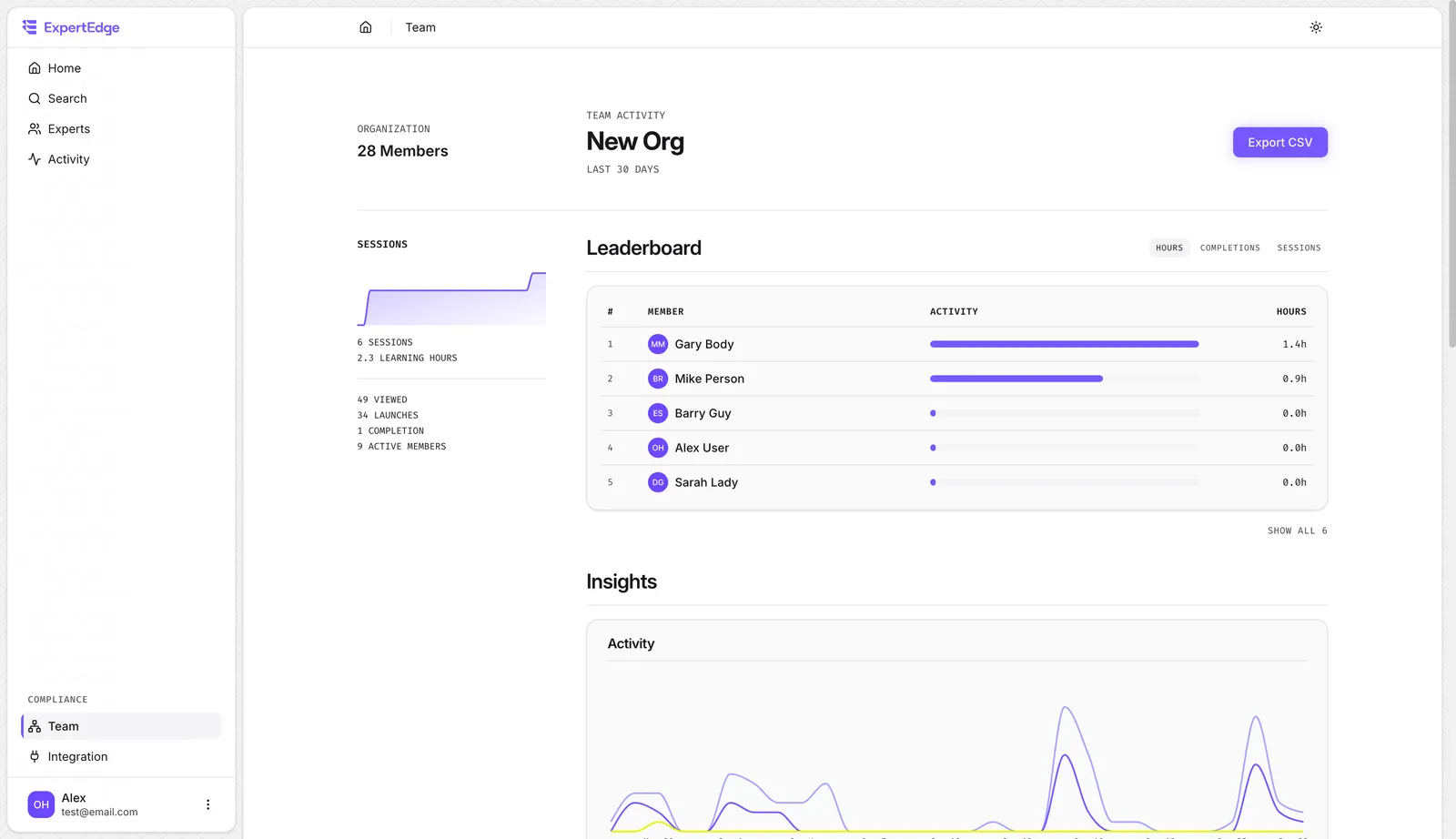Image resolution: width=1456 pixels, height=839 pixels.
Task: Click the name Sarah Lady
Action: [x=706, y=482]
